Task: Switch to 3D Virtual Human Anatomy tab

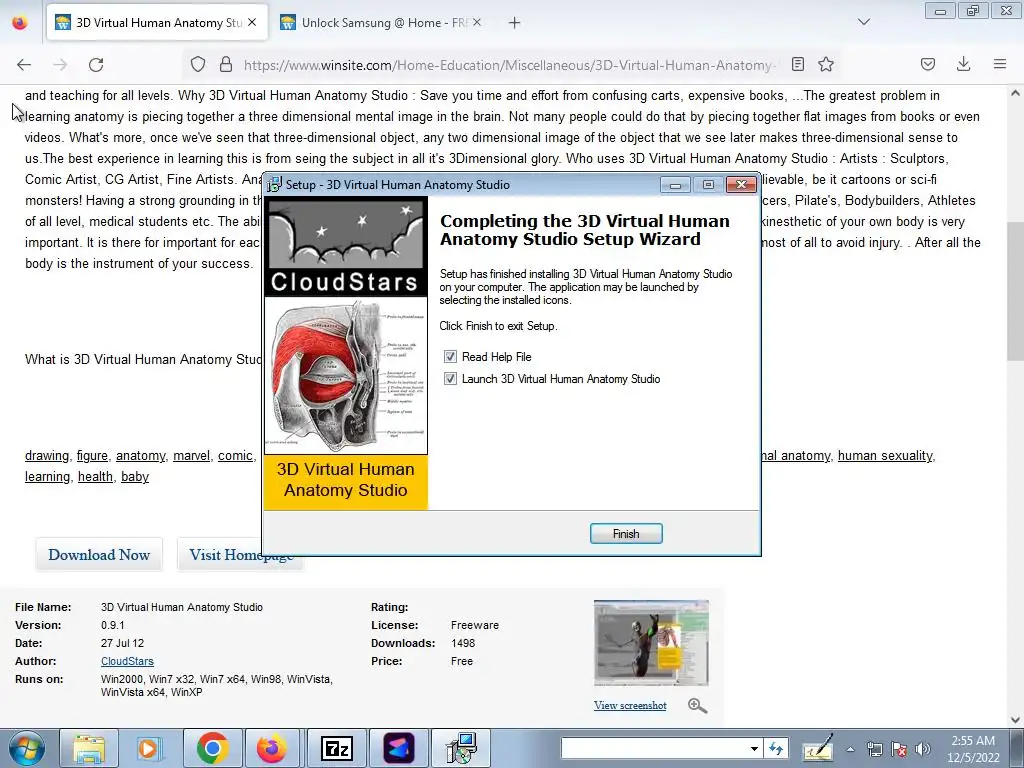Action: 157,23
